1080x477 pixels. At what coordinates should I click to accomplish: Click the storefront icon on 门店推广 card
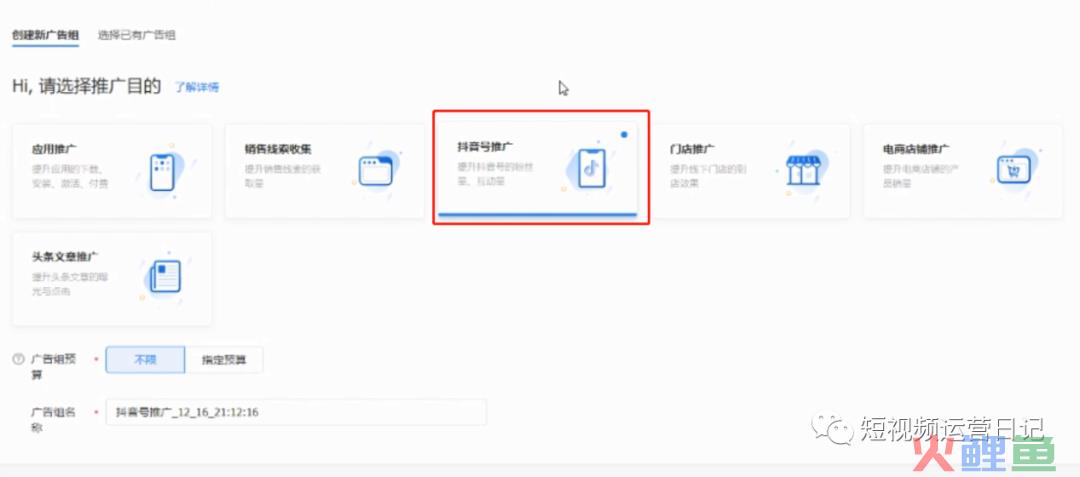pyautogui.click(x=804, y=170)
